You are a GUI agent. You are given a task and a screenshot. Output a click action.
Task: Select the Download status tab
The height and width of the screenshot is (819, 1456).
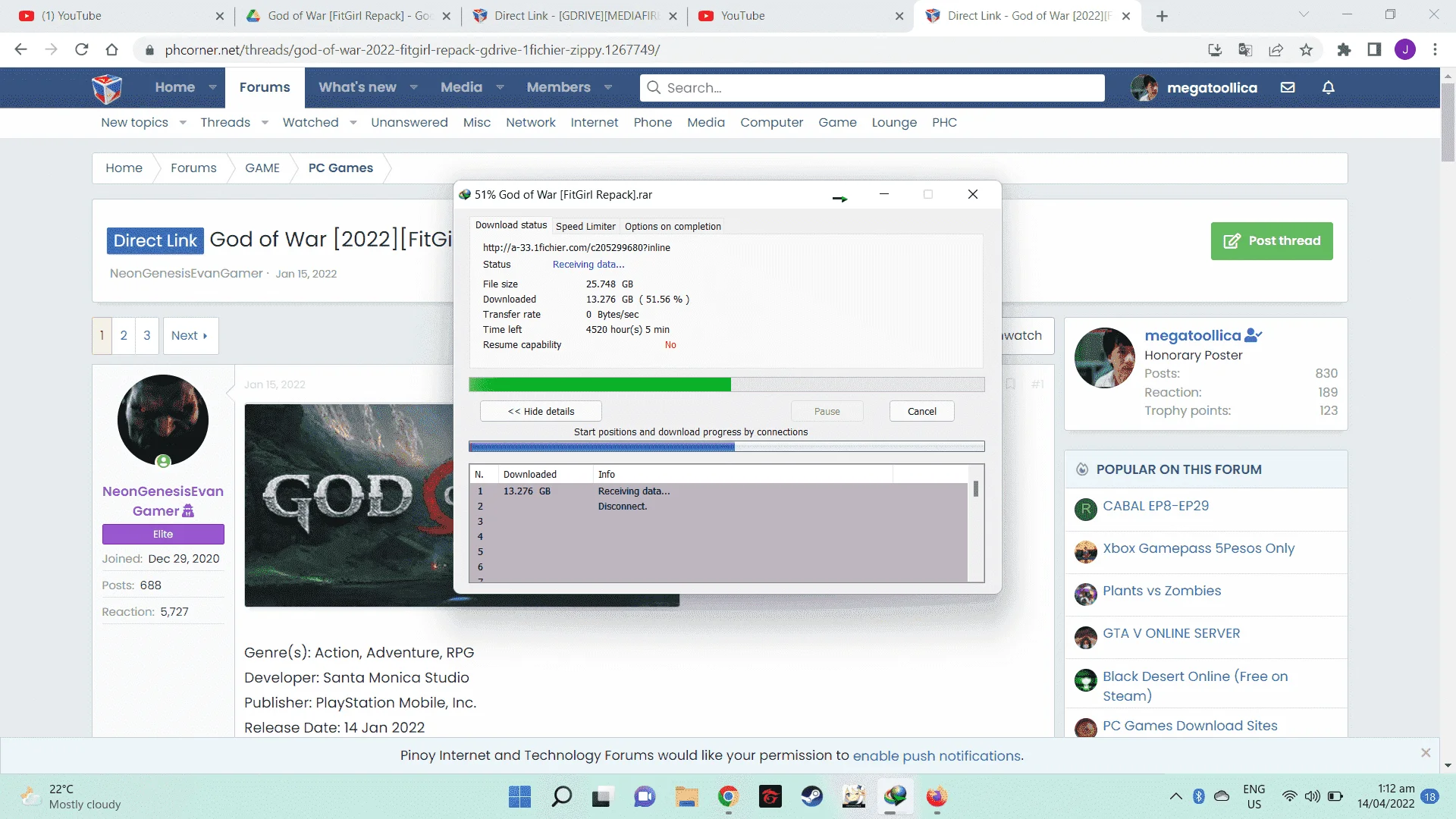pyautogui.click(x=511, y=225)
